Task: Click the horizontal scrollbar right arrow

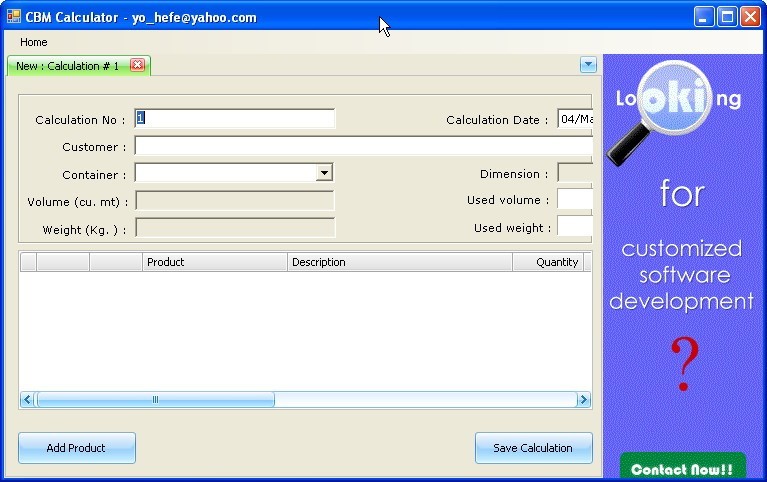Action: (584, 400)
